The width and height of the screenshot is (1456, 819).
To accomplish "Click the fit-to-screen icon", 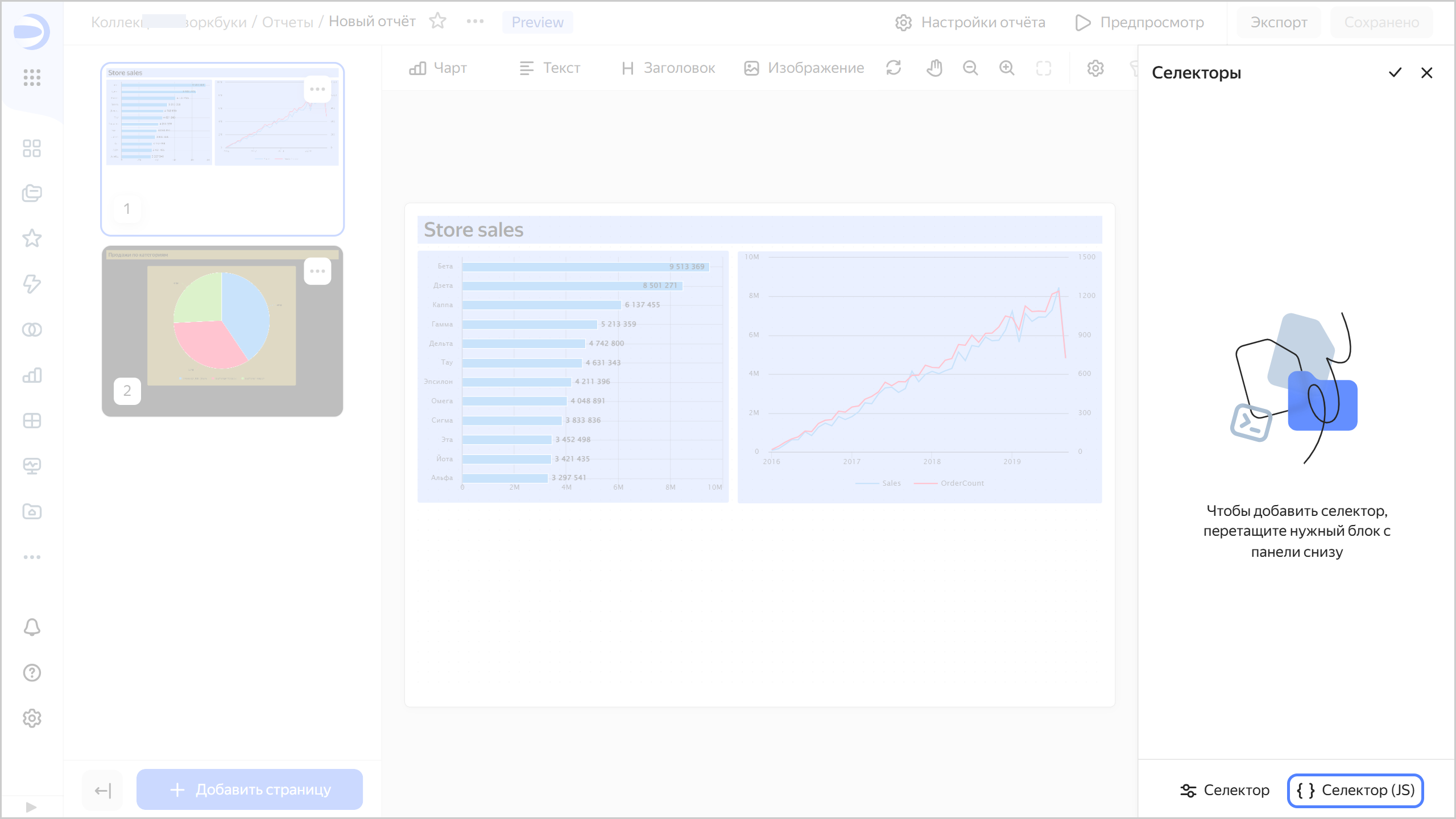I will coord(1044,68).
